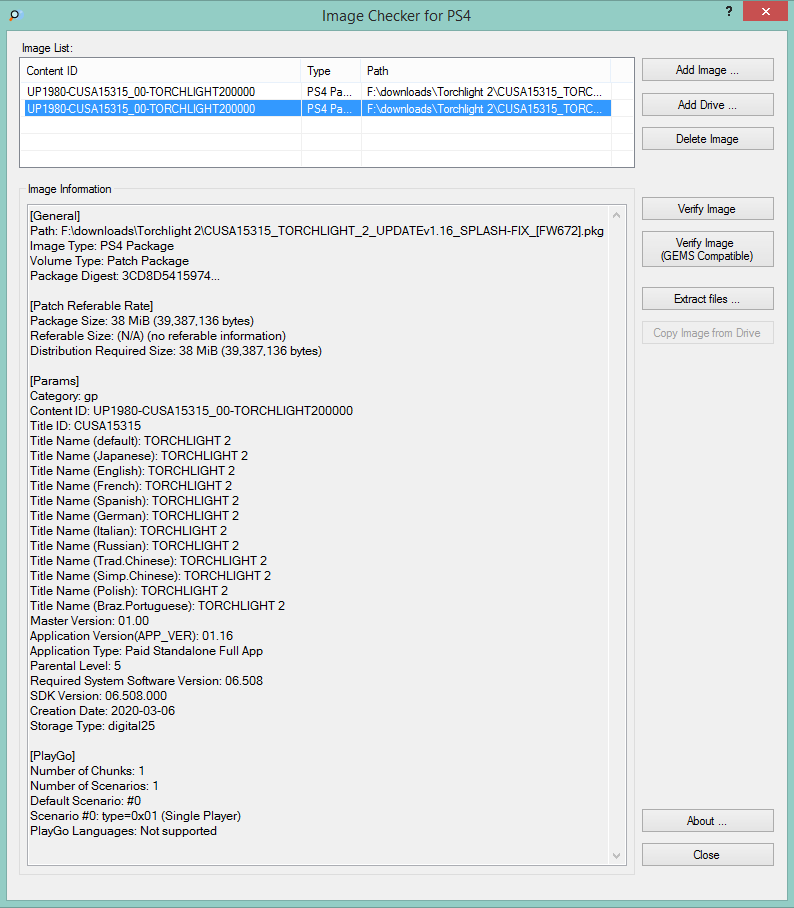Click the 'Category: gp' line
Image resolution: width=794 pixels, height=908 pixels.
tap(64, 396)
